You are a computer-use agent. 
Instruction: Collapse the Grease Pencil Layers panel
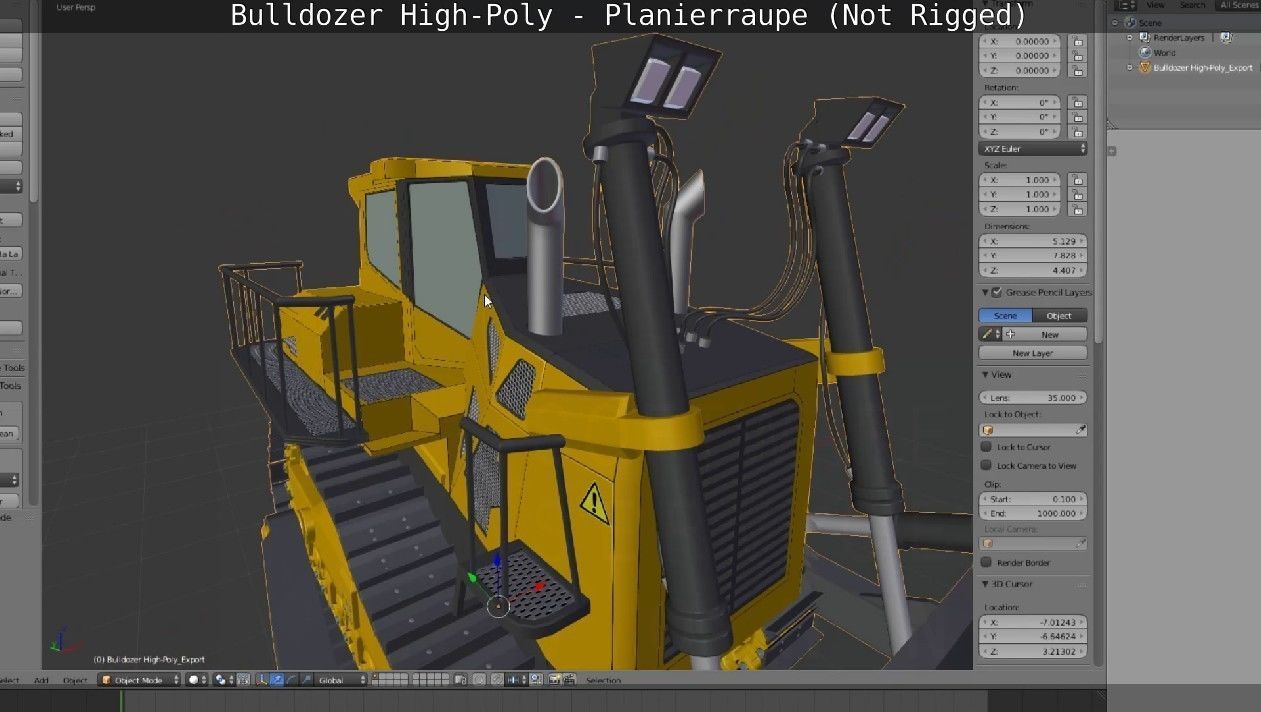[985, 292]
